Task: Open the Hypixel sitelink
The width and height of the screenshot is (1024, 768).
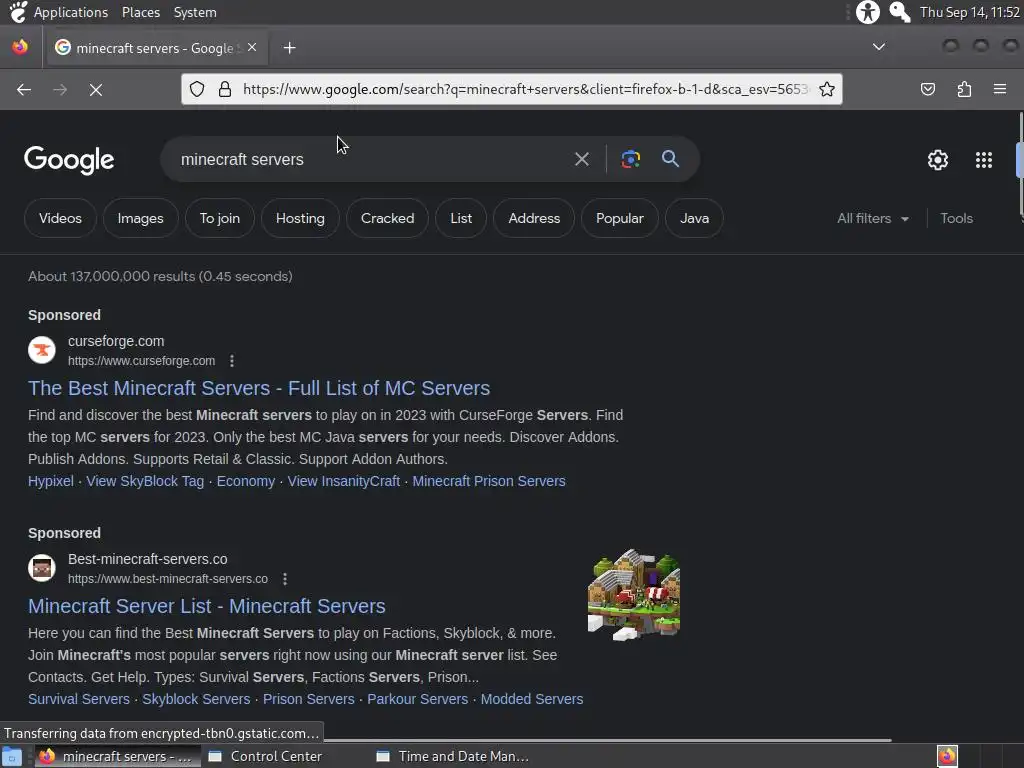Action: [51, 481]
